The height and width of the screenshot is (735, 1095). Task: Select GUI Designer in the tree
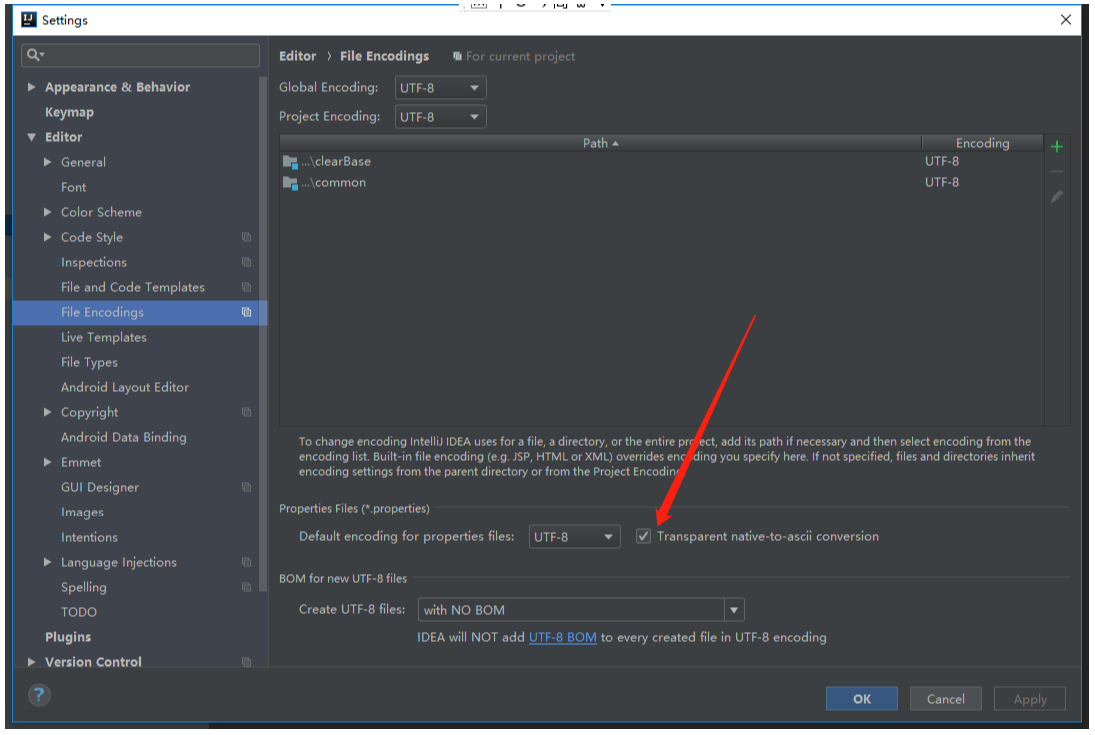click(x=100, y=487)
